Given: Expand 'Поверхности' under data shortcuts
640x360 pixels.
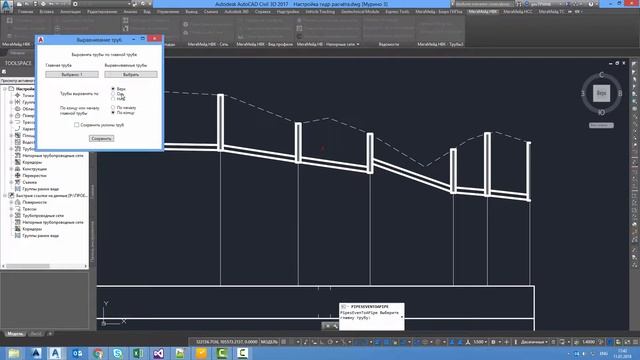Looking at the screenshot, I should 11,202.
